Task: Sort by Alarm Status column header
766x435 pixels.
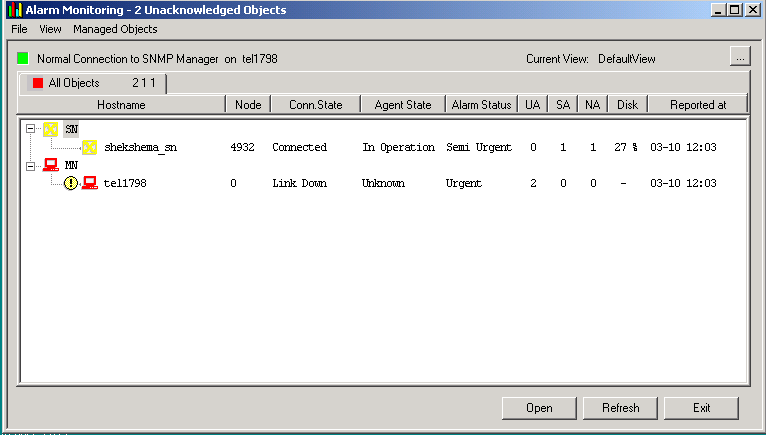Action: click(481, 104)
